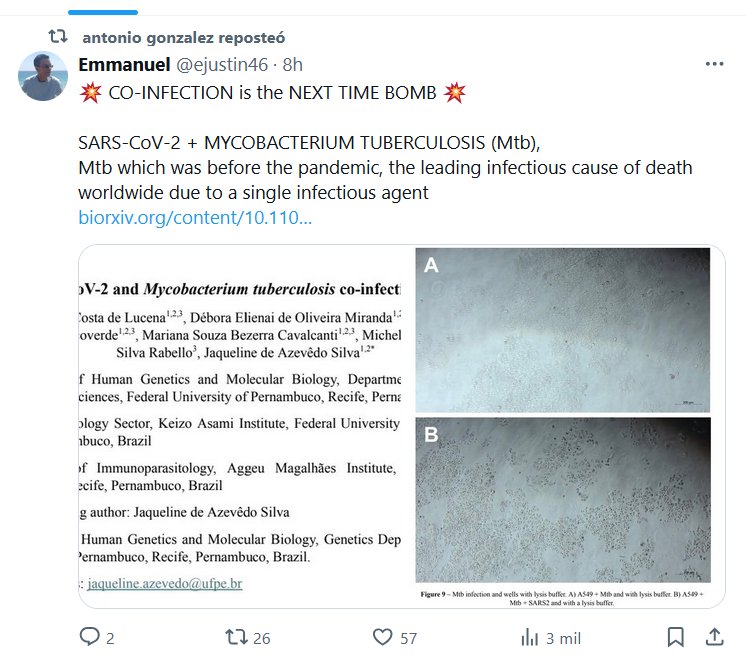Click the 8h timestamp
Image resolution: width=746 pixels, height=658 pixels.
(293, 64)
